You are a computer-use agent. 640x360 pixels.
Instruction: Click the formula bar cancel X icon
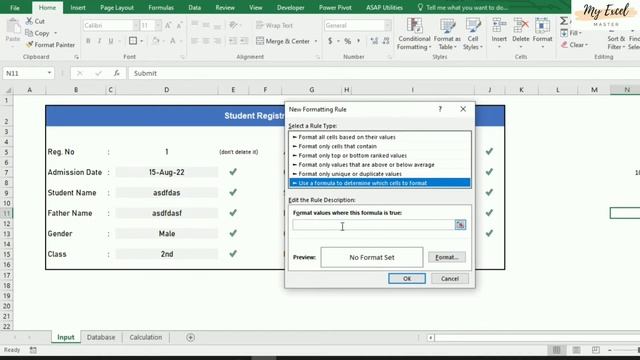[x=80, y=73]
